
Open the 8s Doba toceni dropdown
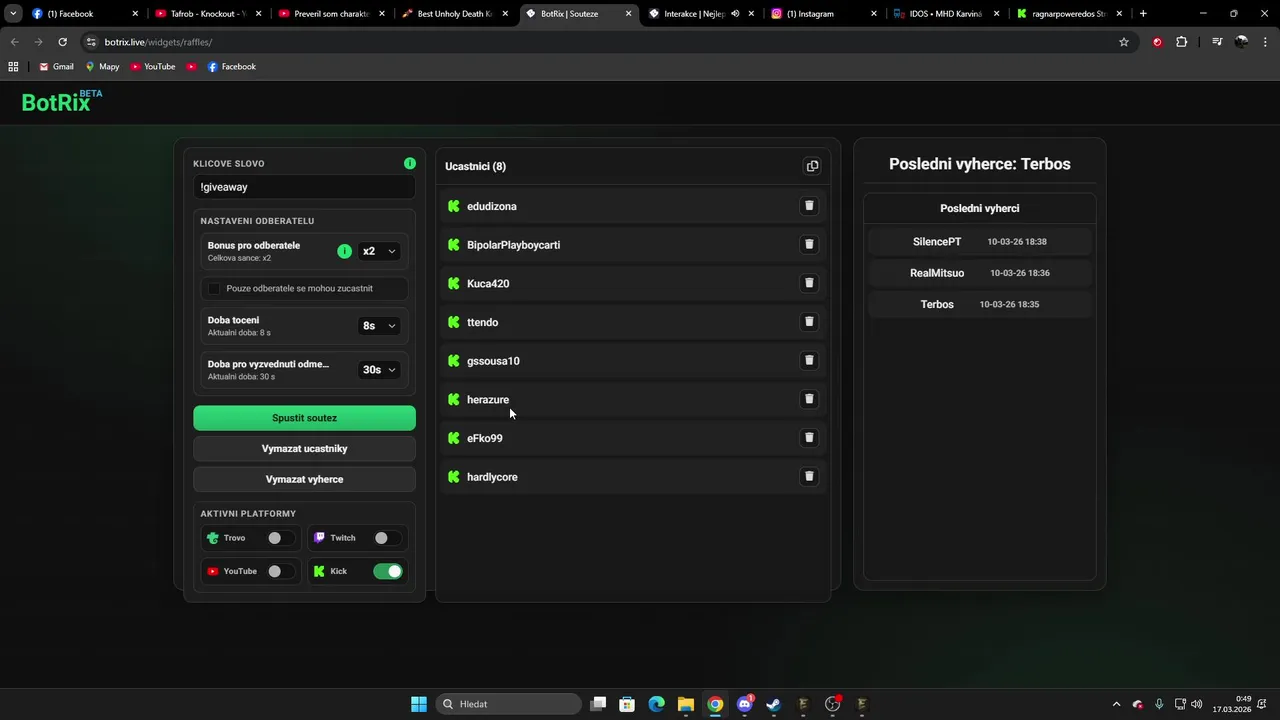pos(379,326)
